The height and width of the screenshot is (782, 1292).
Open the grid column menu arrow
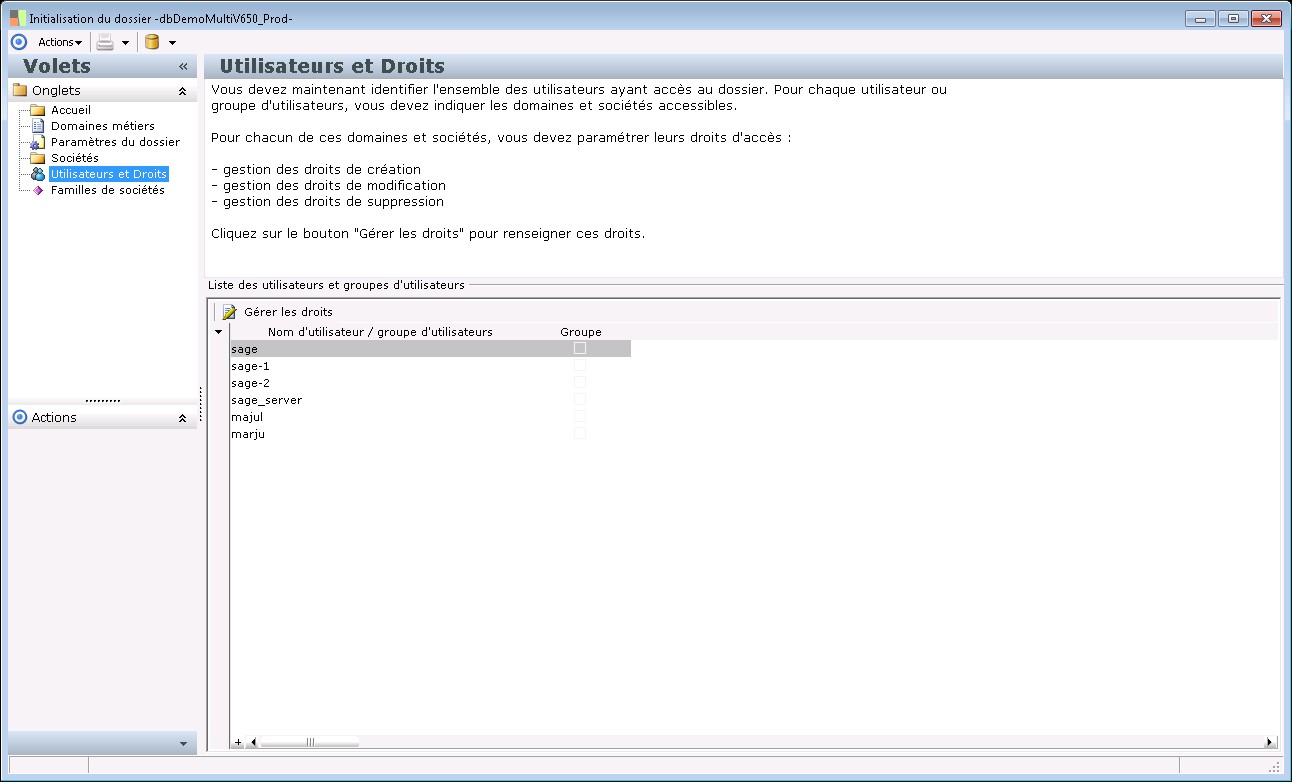pyautogui.click(x=218, y=332)
